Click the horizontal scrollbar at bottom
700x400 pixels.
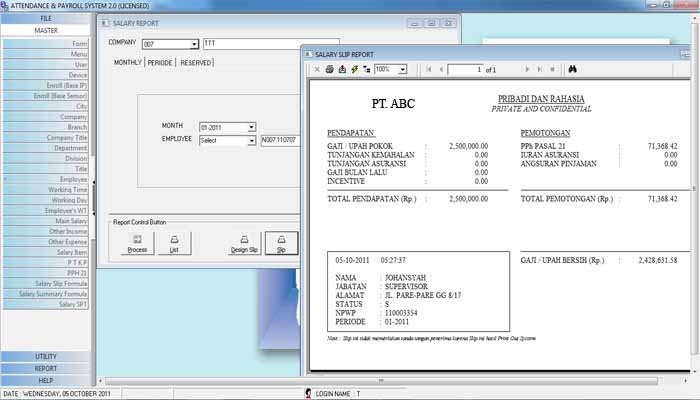tap(381, 381)
